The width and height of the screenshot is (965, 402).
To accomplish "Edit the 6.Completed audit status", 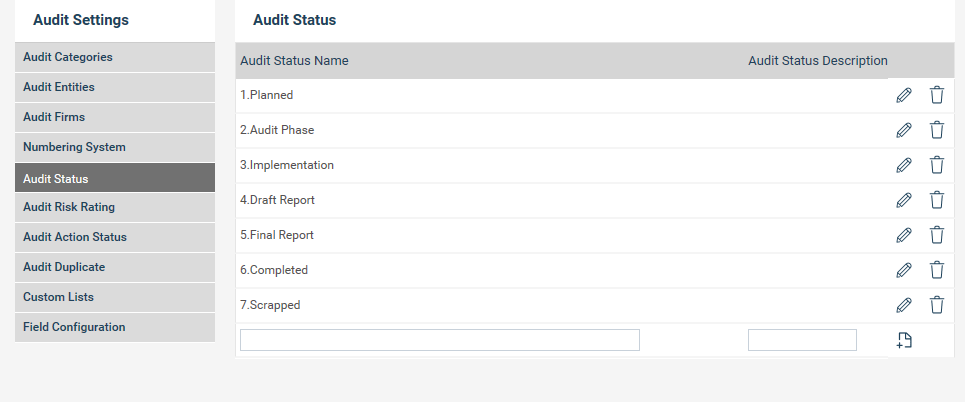I will pos(904,270).
